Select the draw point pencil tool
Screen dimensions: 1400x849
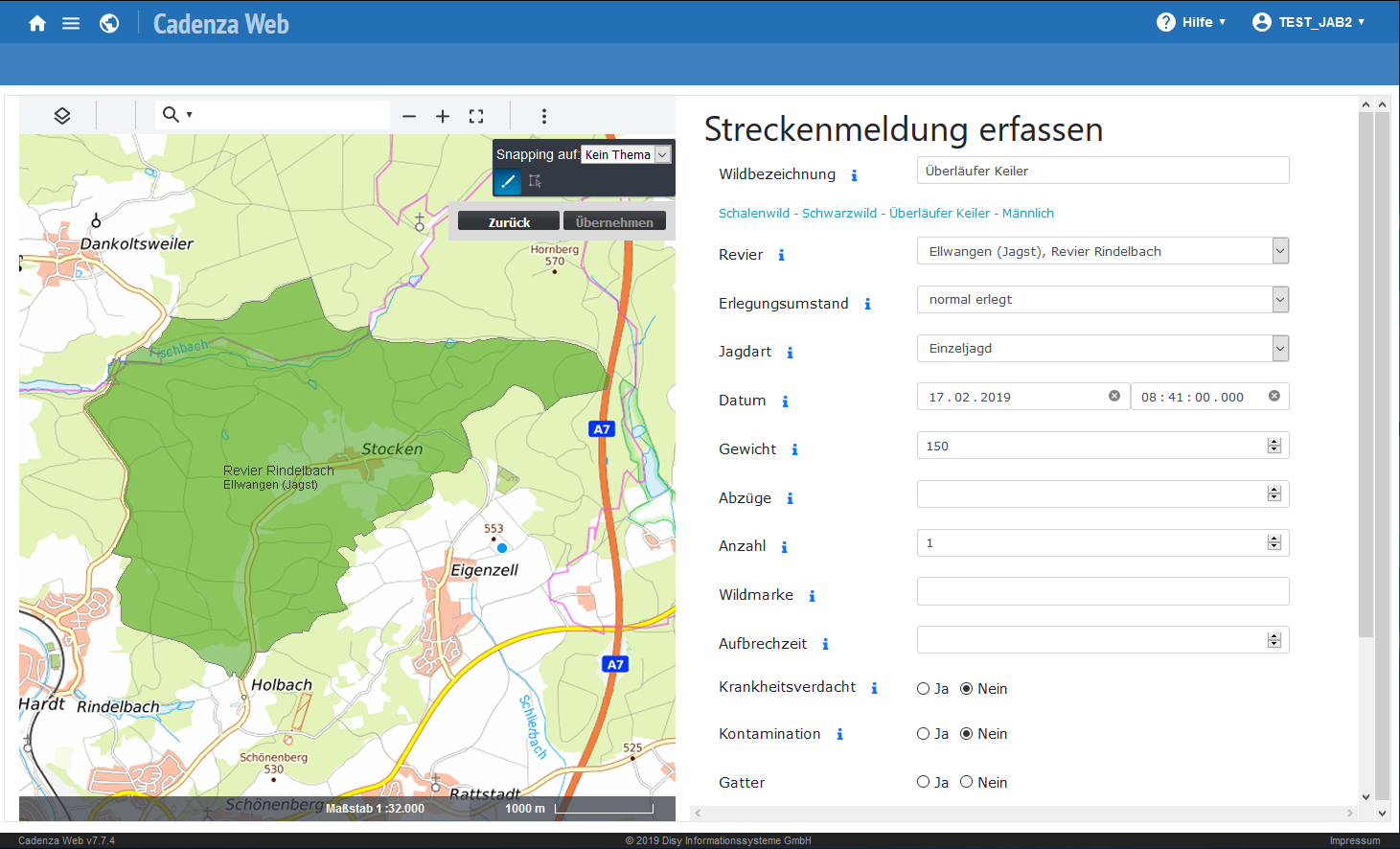508,181
